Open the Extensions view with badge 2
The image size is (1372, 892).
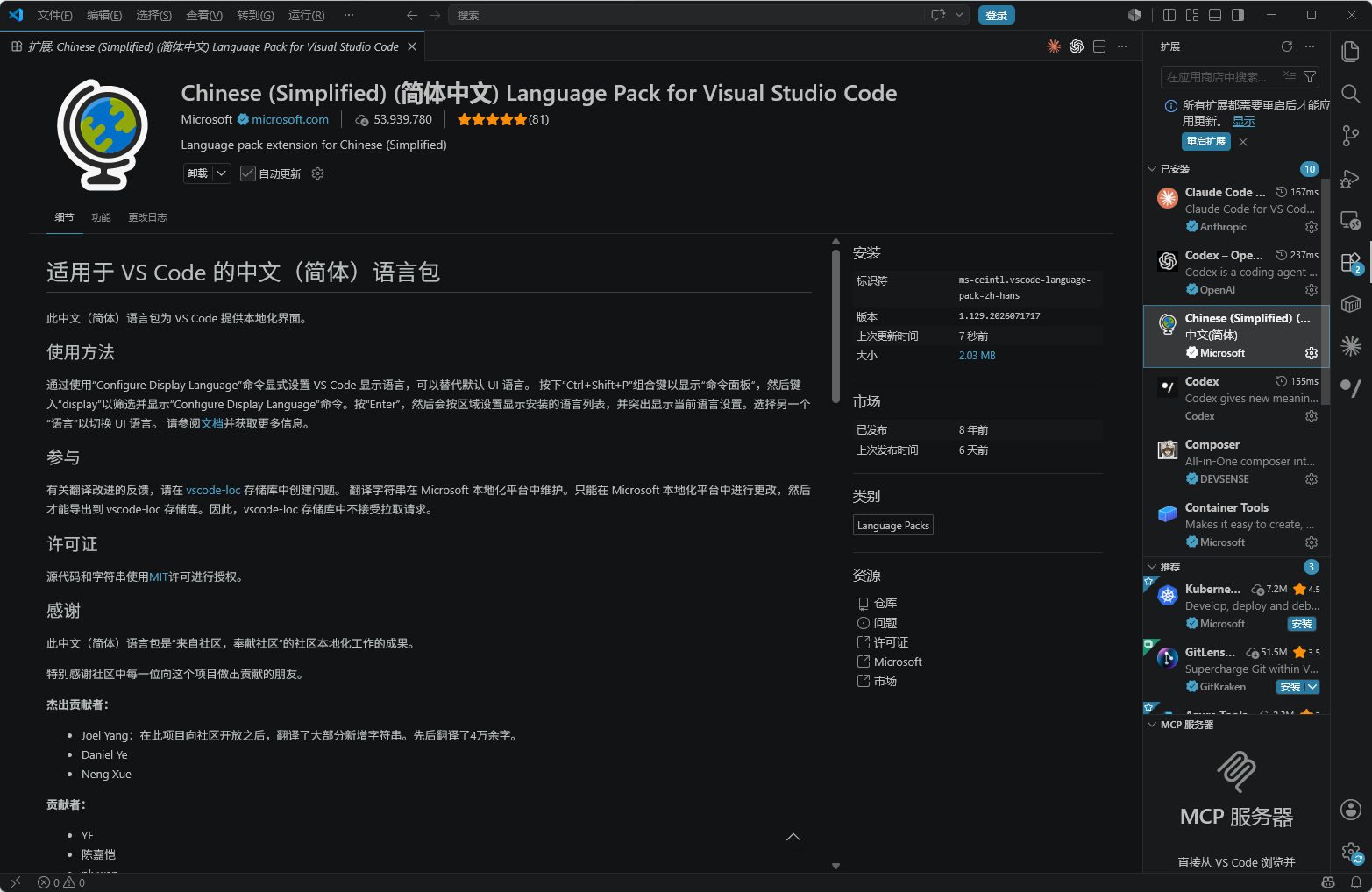(x=1351, y=262)
